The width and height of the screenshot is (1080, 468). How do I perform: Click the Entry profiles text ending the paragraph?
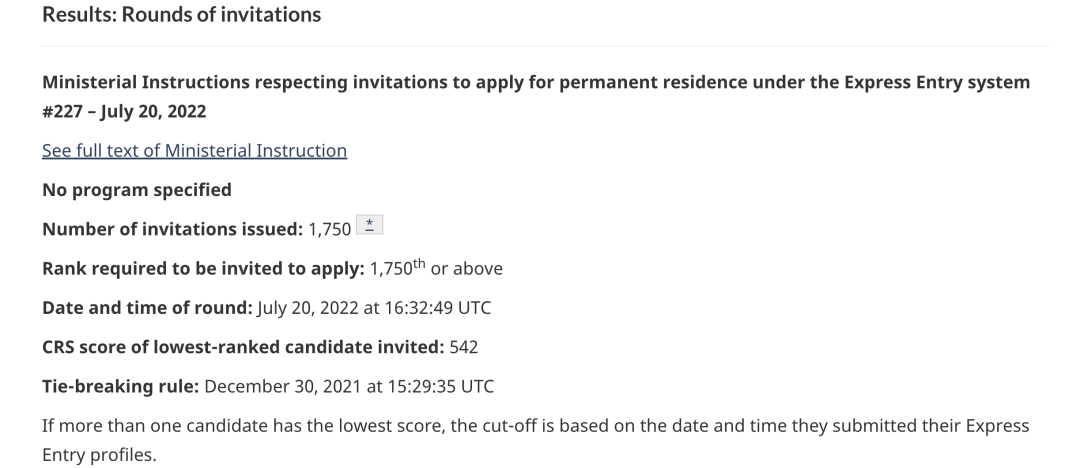99,455
